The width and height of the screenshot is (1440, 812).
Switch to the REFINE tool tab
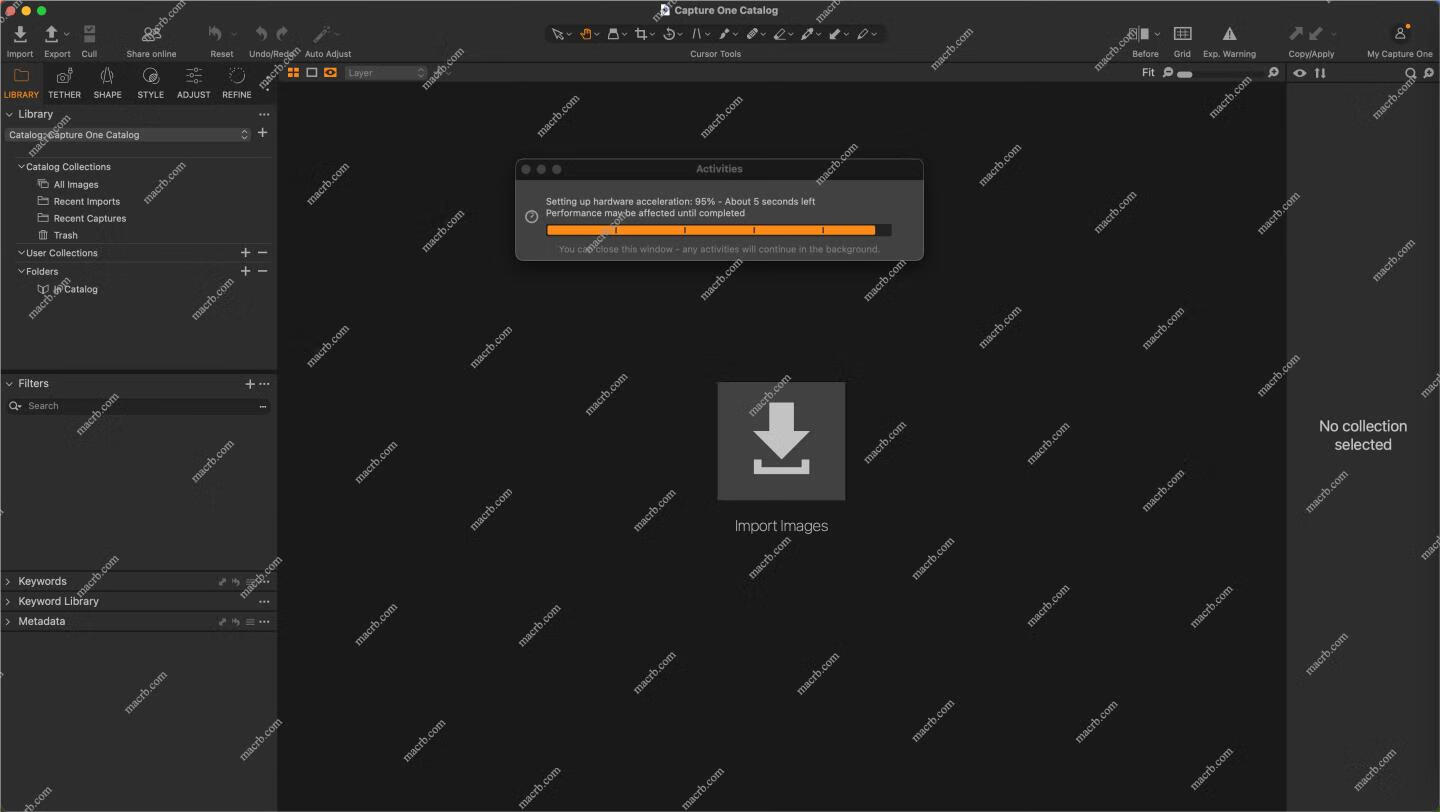point(237,83)
